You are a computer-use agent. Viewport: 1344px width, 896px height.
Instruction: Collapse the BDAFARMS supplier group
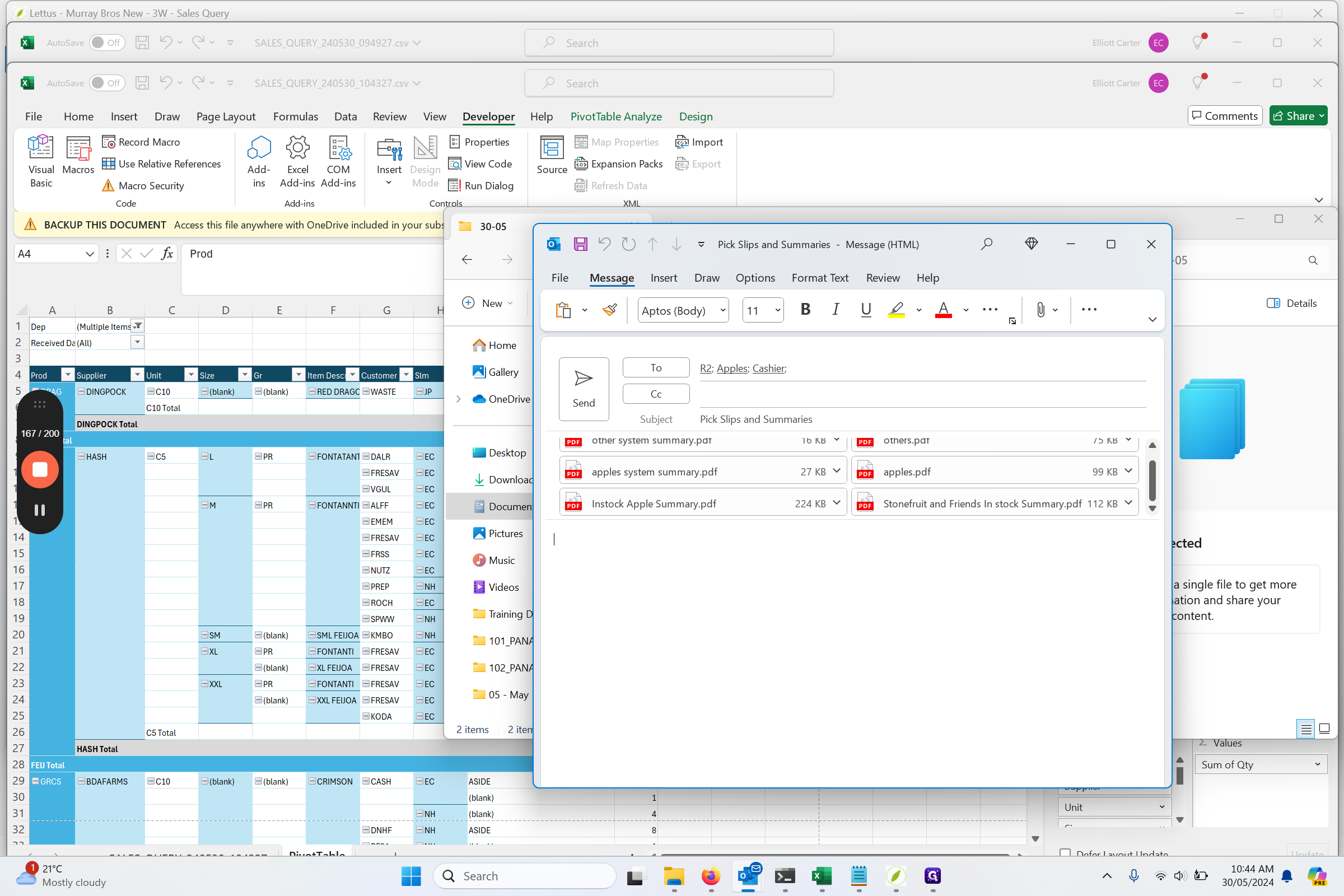coord(81,781)
